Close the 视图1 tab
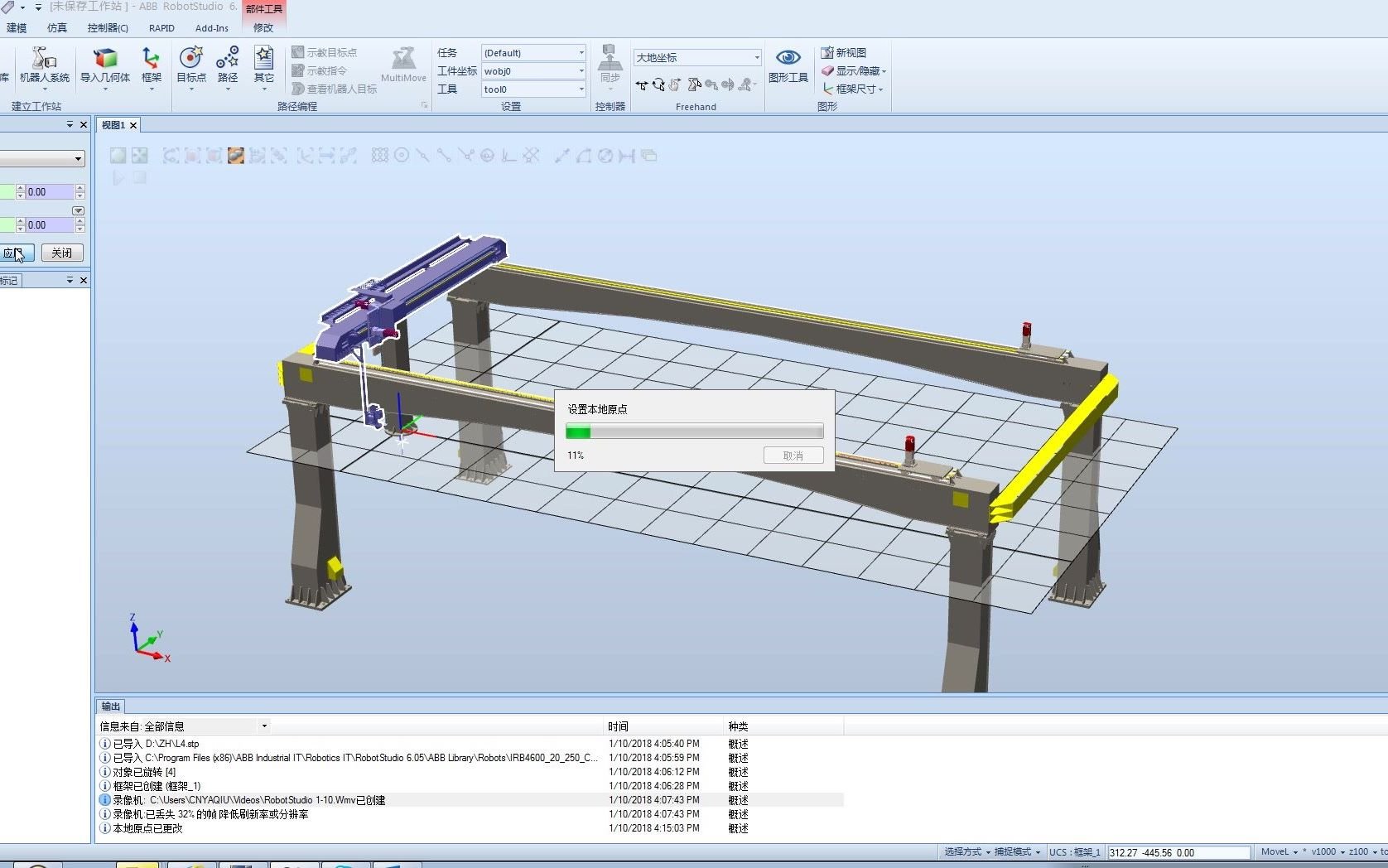Image resolution: width=1388 pixels, height=868 pixels. pyautogui.click(x=133, y=125)
